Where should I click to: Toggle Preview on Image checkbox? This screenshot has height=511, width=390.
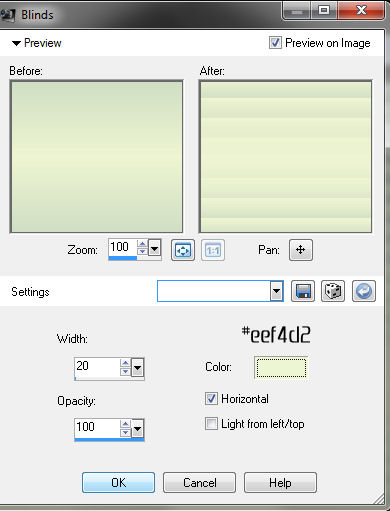point(275,43)
